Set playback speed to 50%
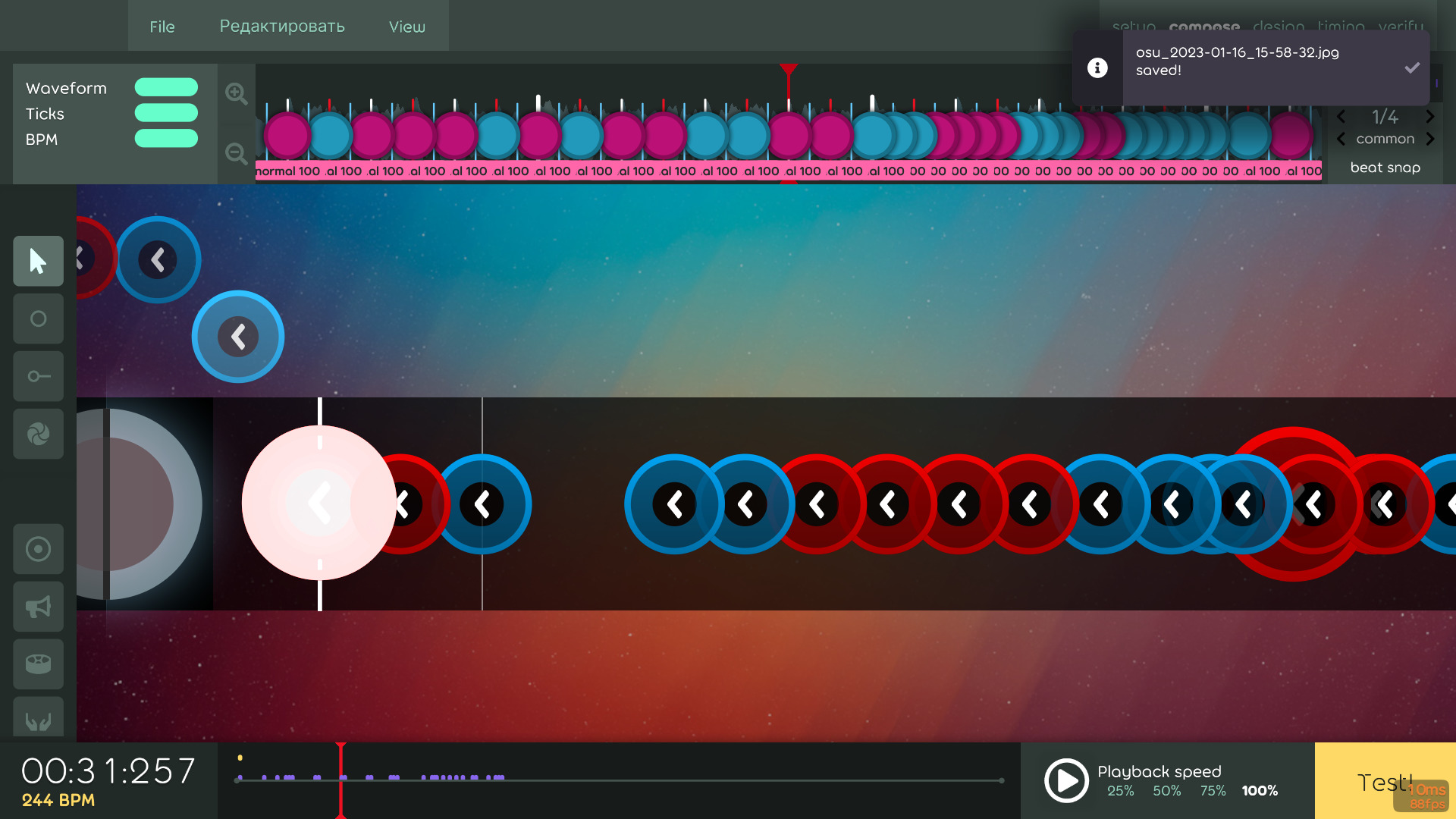Screen dimensions: 1456x819 point(1166,790)
